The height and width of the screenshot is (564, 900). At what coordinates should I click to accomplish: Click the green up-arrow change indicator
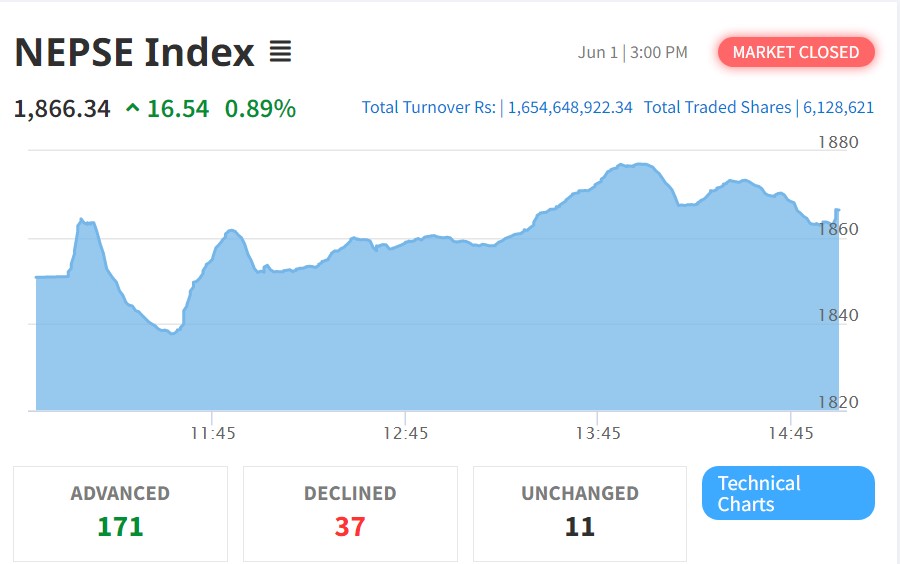[x=132, y=108]
